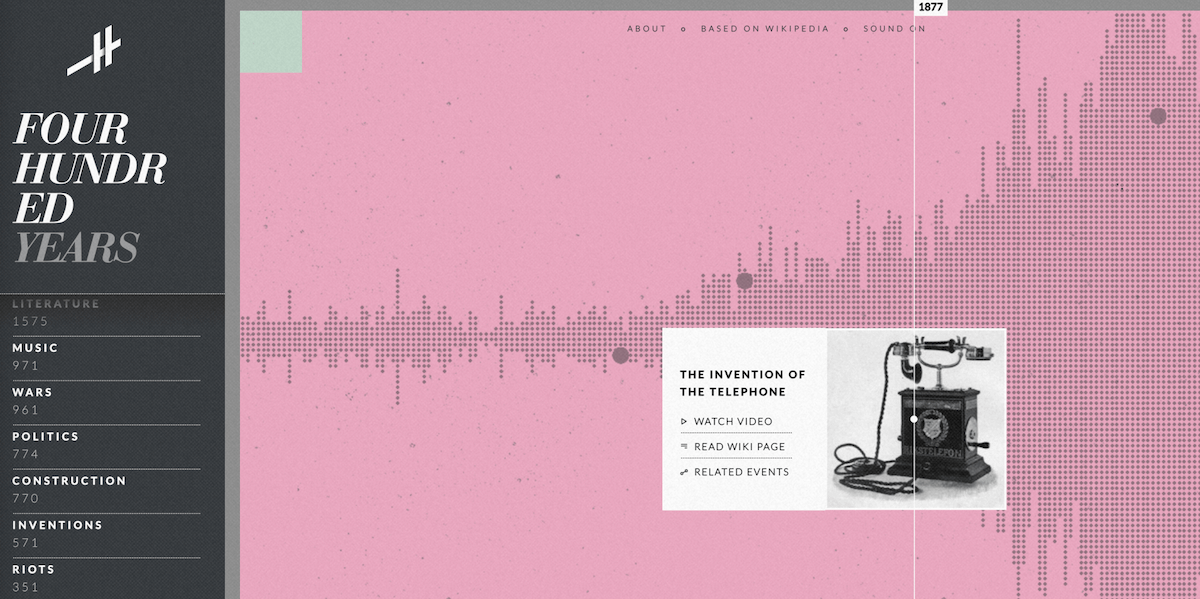The height and width of the screenshot is (599, 1200).
Task: Select the Based on Wikipedia menu item
Action: 764,29
